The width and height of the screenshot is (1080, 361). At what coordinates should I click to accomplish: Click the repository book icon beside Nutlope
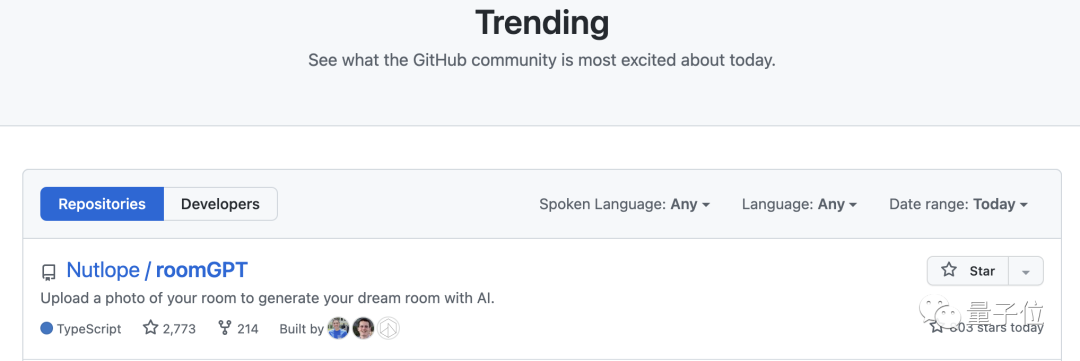(x=49, y=272)
